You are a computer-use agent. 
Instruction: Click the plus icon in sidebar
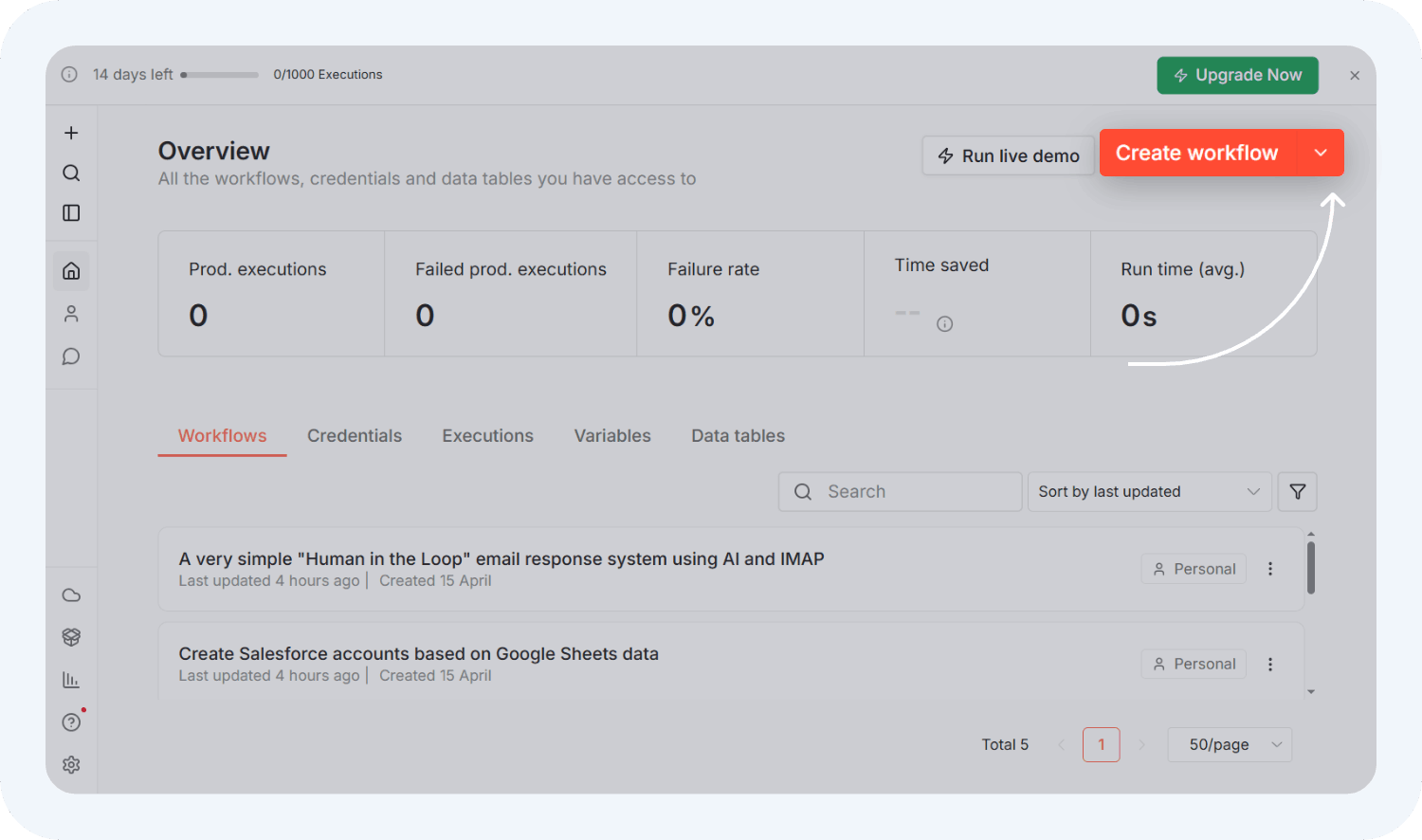point(71,133)
